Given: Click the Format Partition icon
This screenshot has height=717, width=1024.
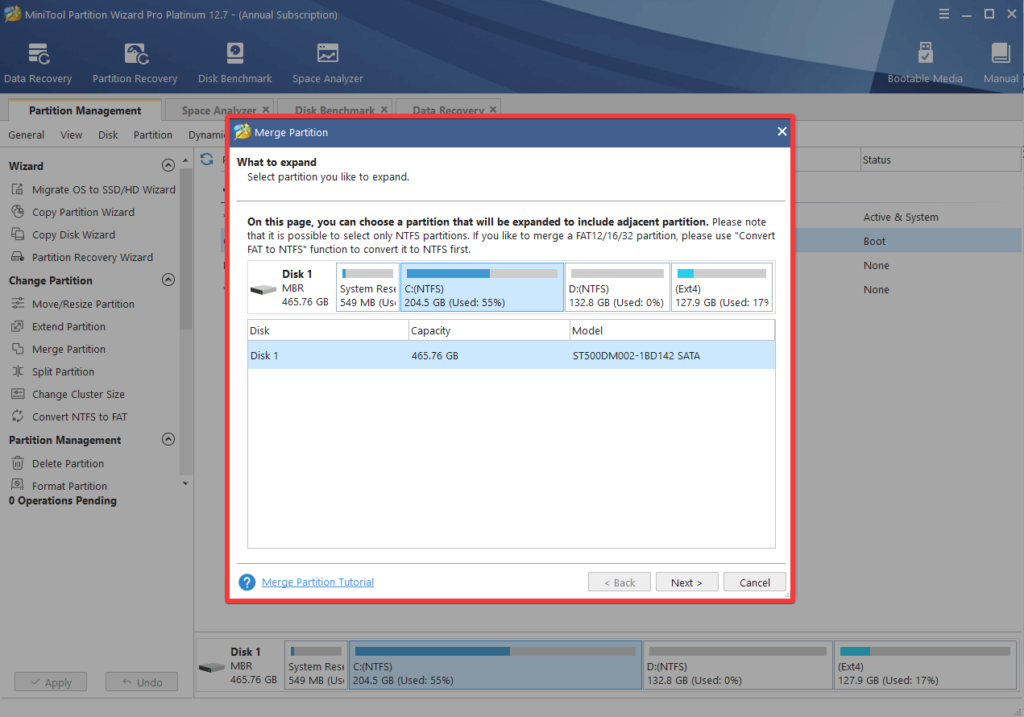Looking at the screenshot, I should (x=18, y=485).
